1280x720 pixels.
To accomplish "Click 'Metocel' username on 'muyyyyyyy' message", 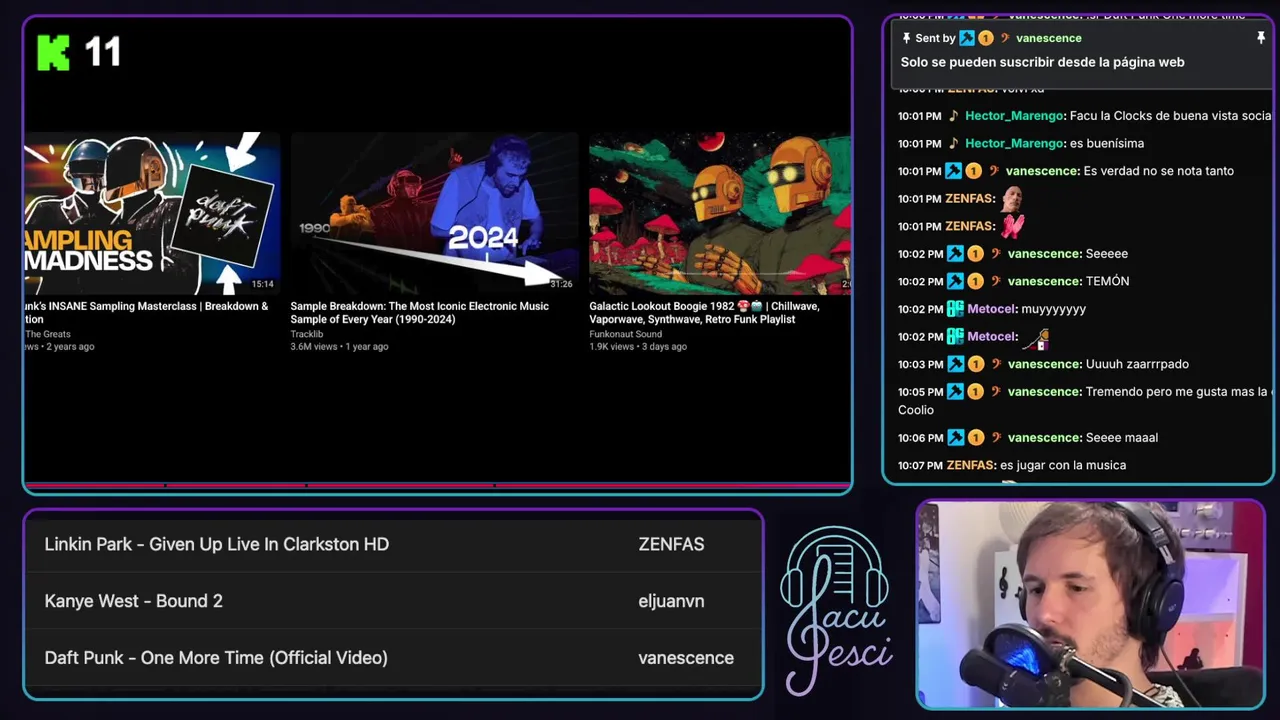I will tap(991, 309).
